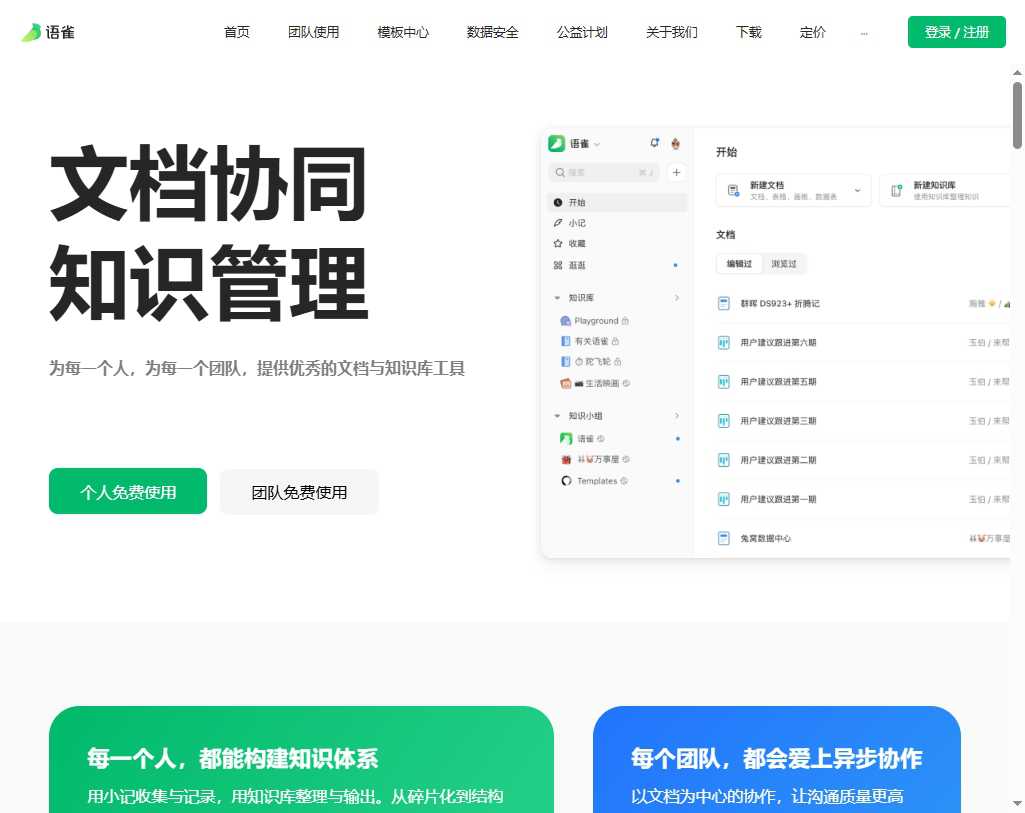The image size is (1025, 813).
Task: Switch to the 编辑过 tab
Action: [739, 263]
